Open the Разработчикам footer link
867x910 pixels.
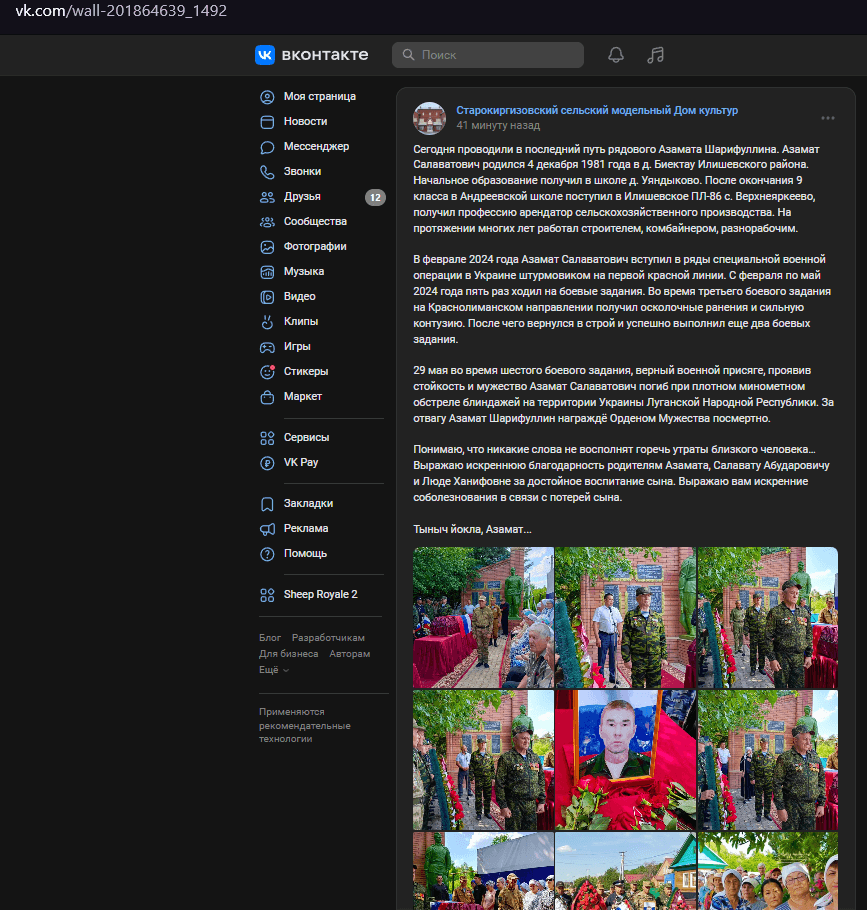pyautogui.click(x=328, y=638)
